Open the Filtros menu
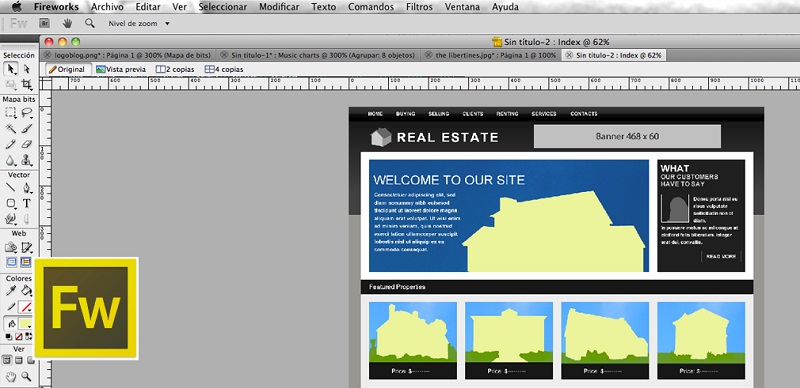 419,7
